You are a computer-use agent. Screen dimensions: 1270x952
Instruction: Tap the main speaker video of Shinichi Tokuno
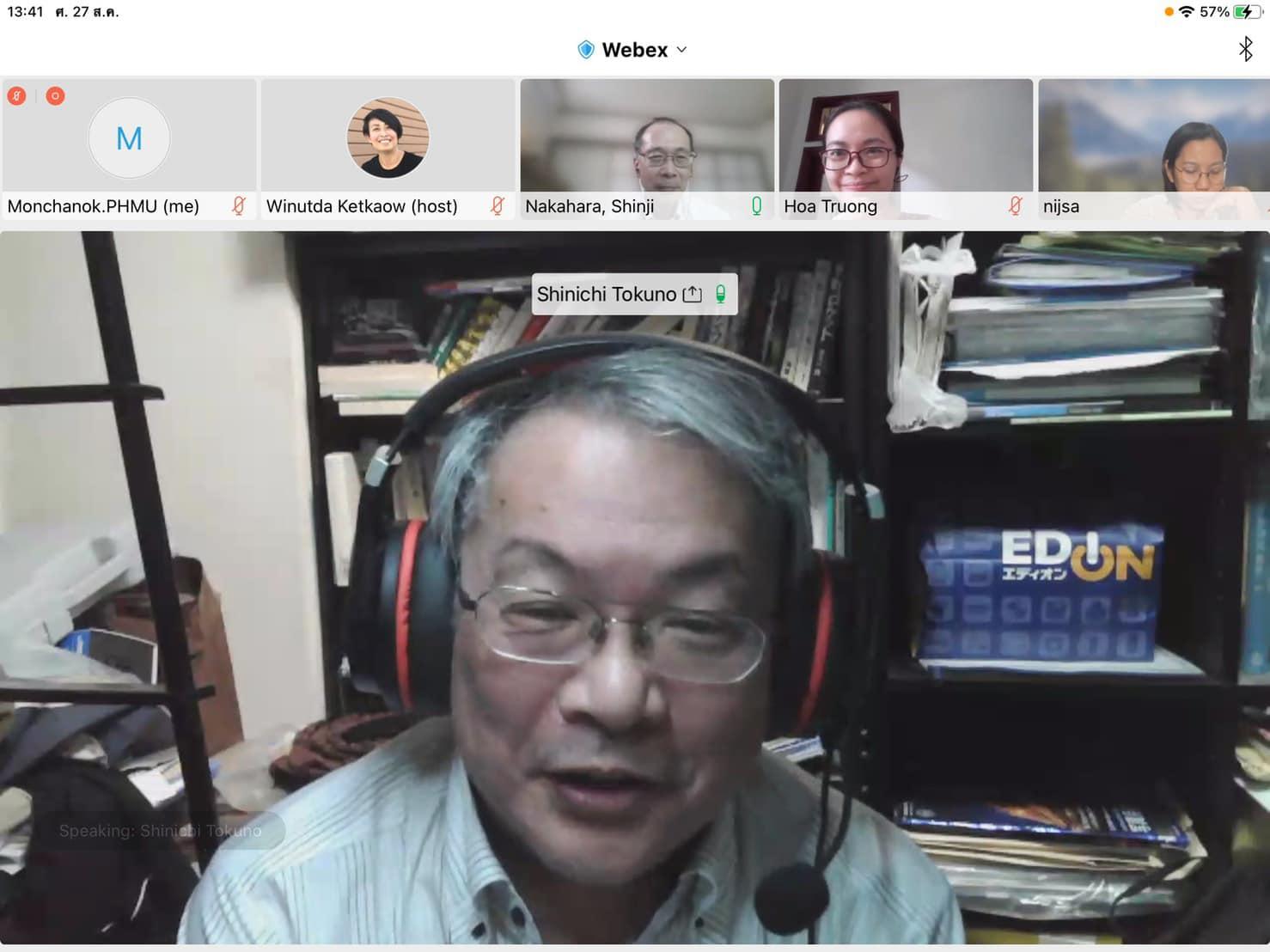coord(635,588)
